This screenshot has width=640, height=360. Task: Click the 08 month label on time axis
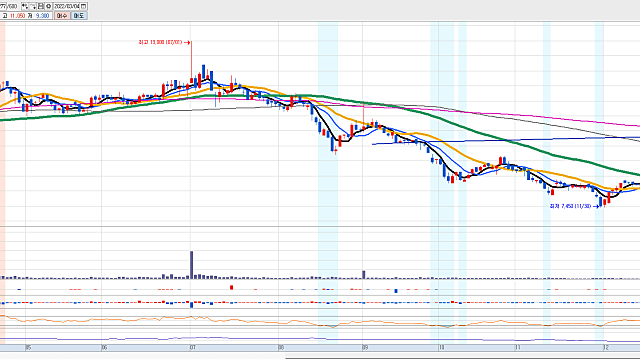281,348
